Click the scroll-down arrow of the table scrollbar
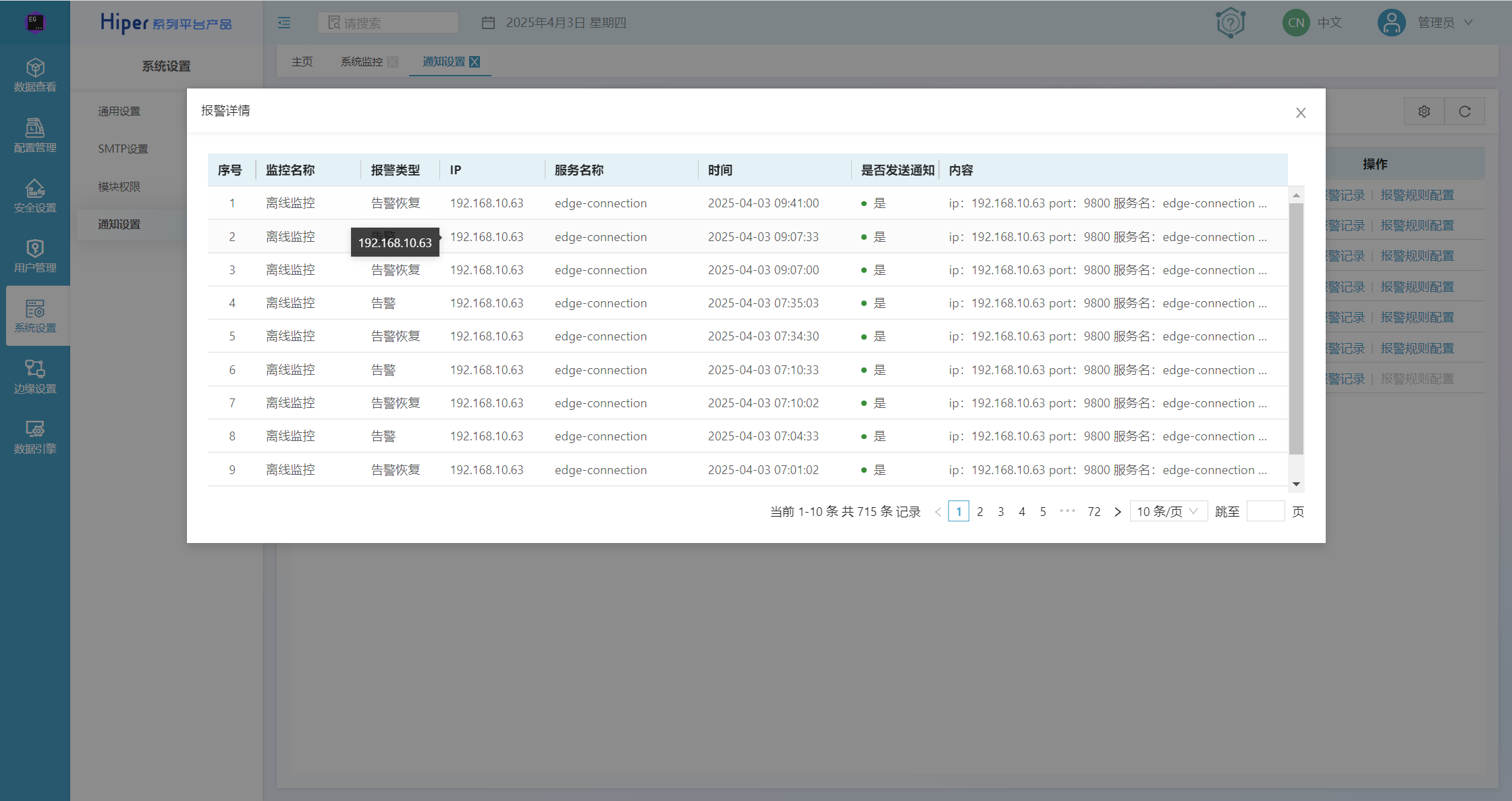1512x801 pixels. 1296,484
